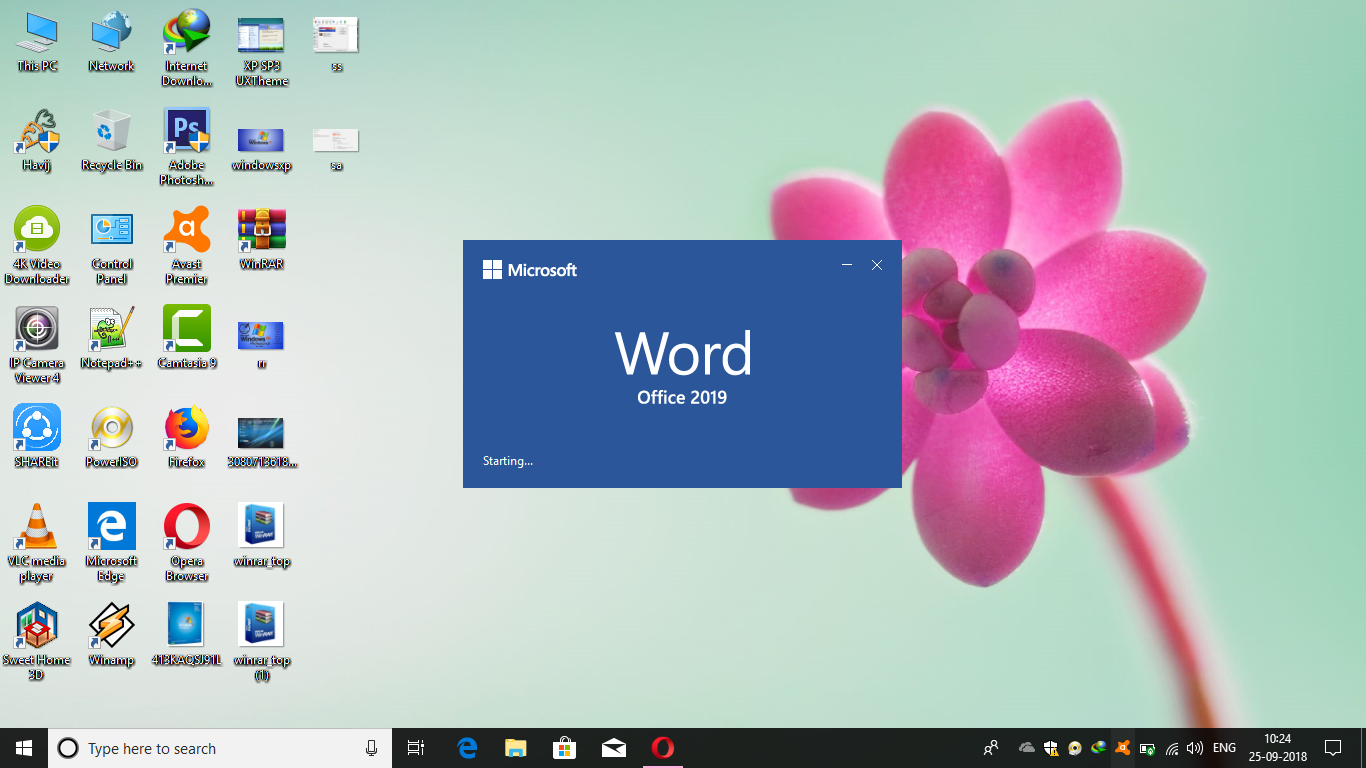Select the winrar_top file without (1)
The height and width of the screenshot is (768, 1366).
(x=262, y=535)
